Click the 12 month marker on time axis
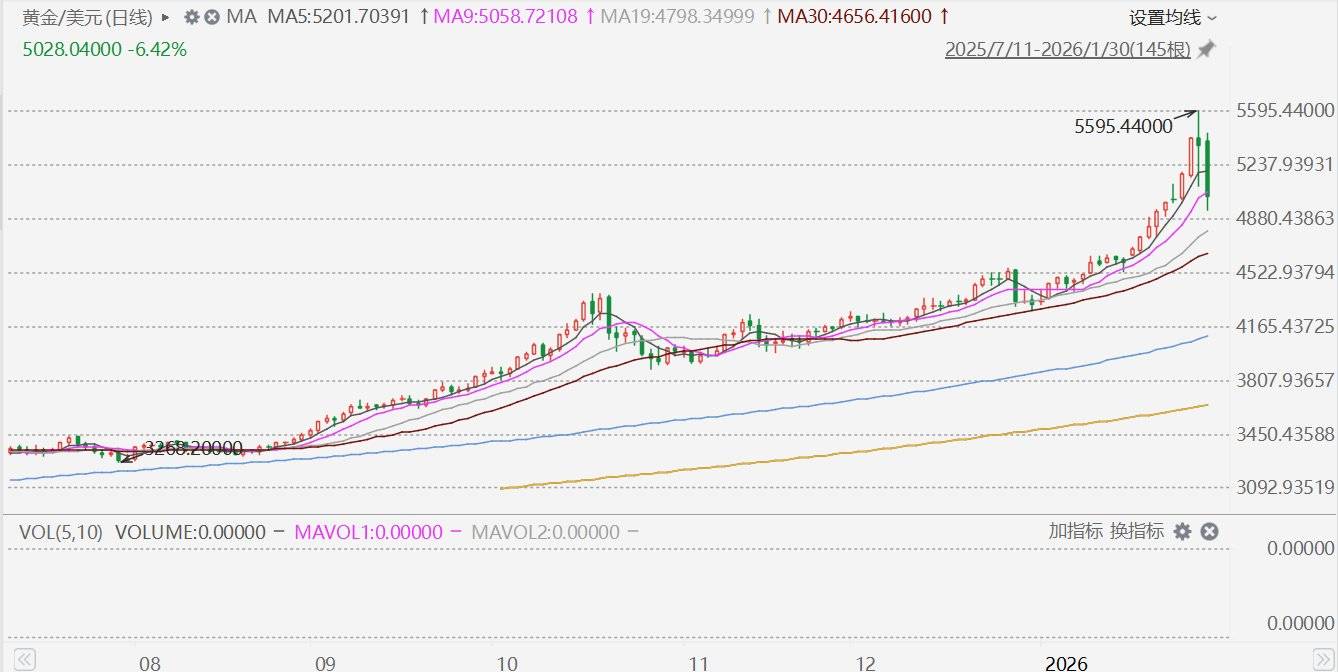The image size is (1338, 672). (866, 663)
